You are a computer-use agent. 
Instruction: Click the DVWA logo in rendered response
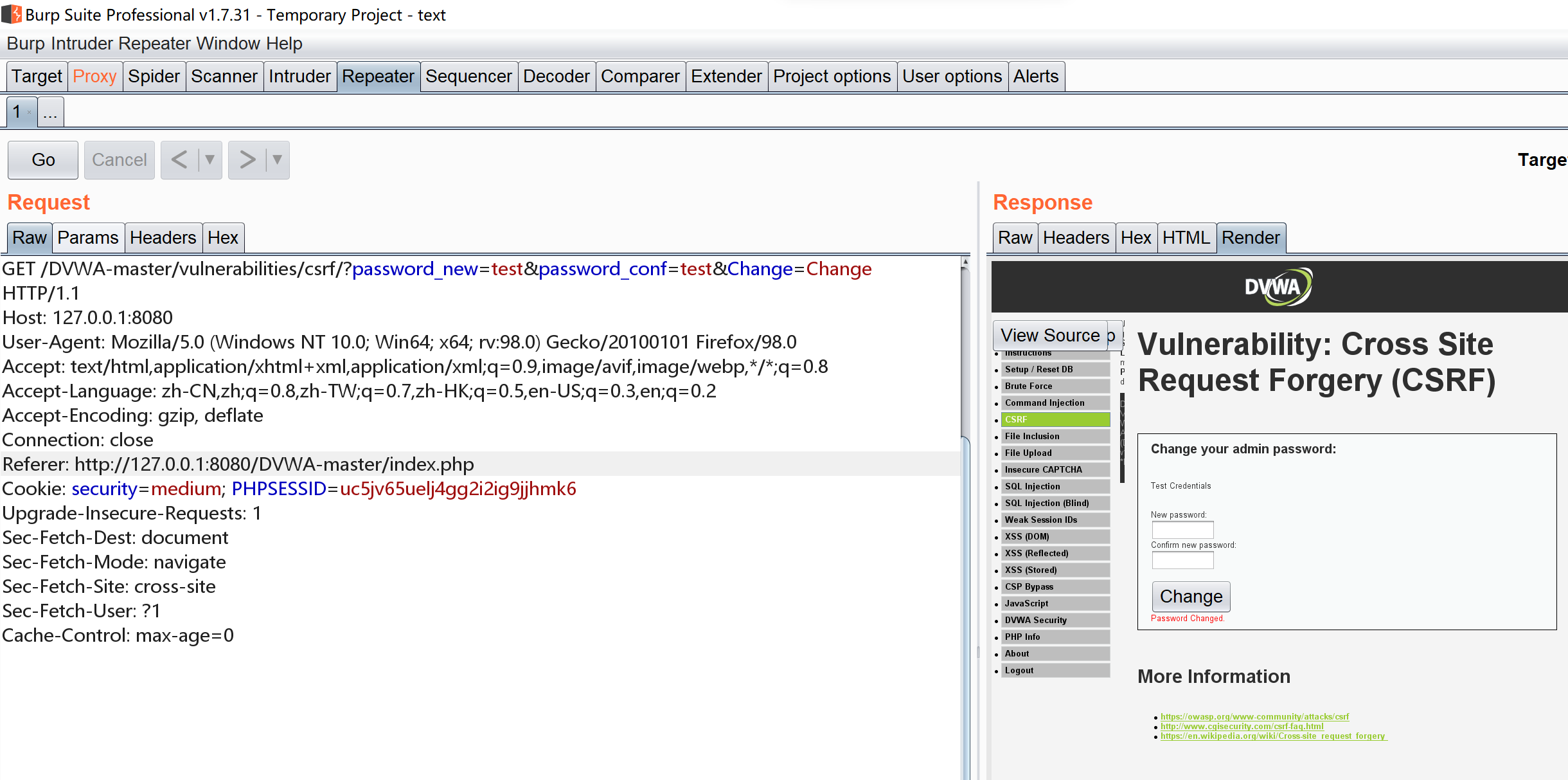tap(1278, 287)
